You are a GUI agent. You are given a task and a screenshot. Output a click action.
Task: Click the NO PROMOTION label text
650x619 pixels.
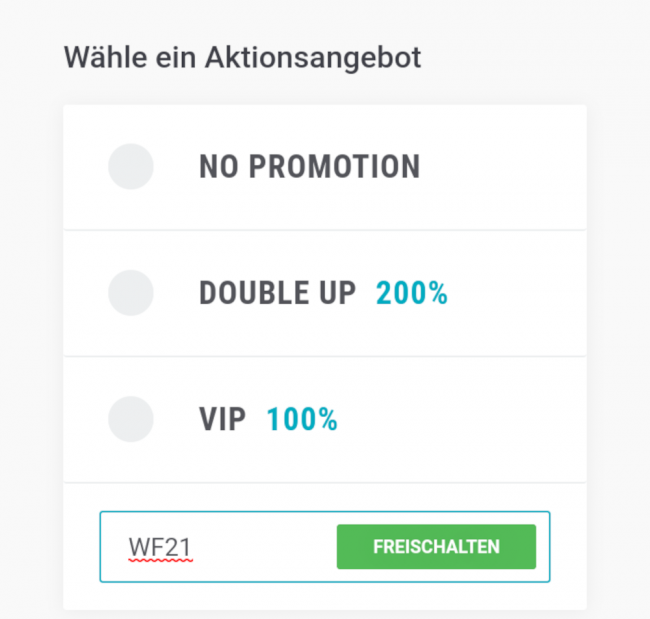pos(309,167)
